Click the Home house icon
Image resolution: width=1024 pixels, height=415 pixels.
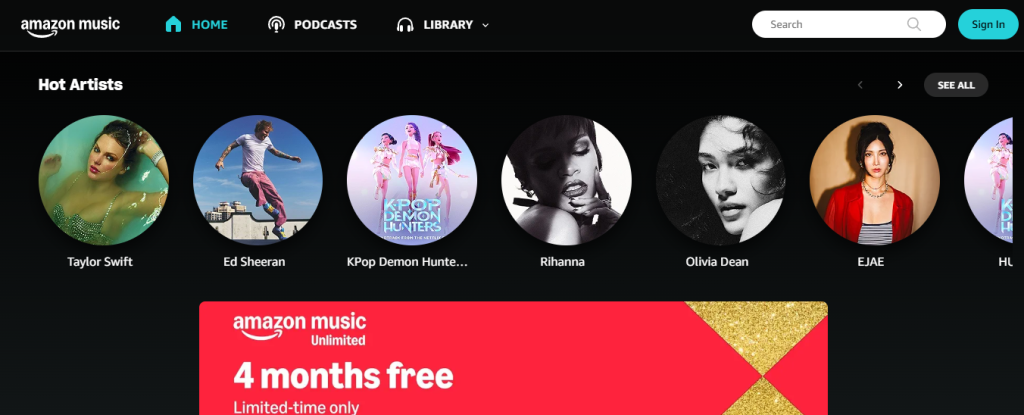coord(173,25)
